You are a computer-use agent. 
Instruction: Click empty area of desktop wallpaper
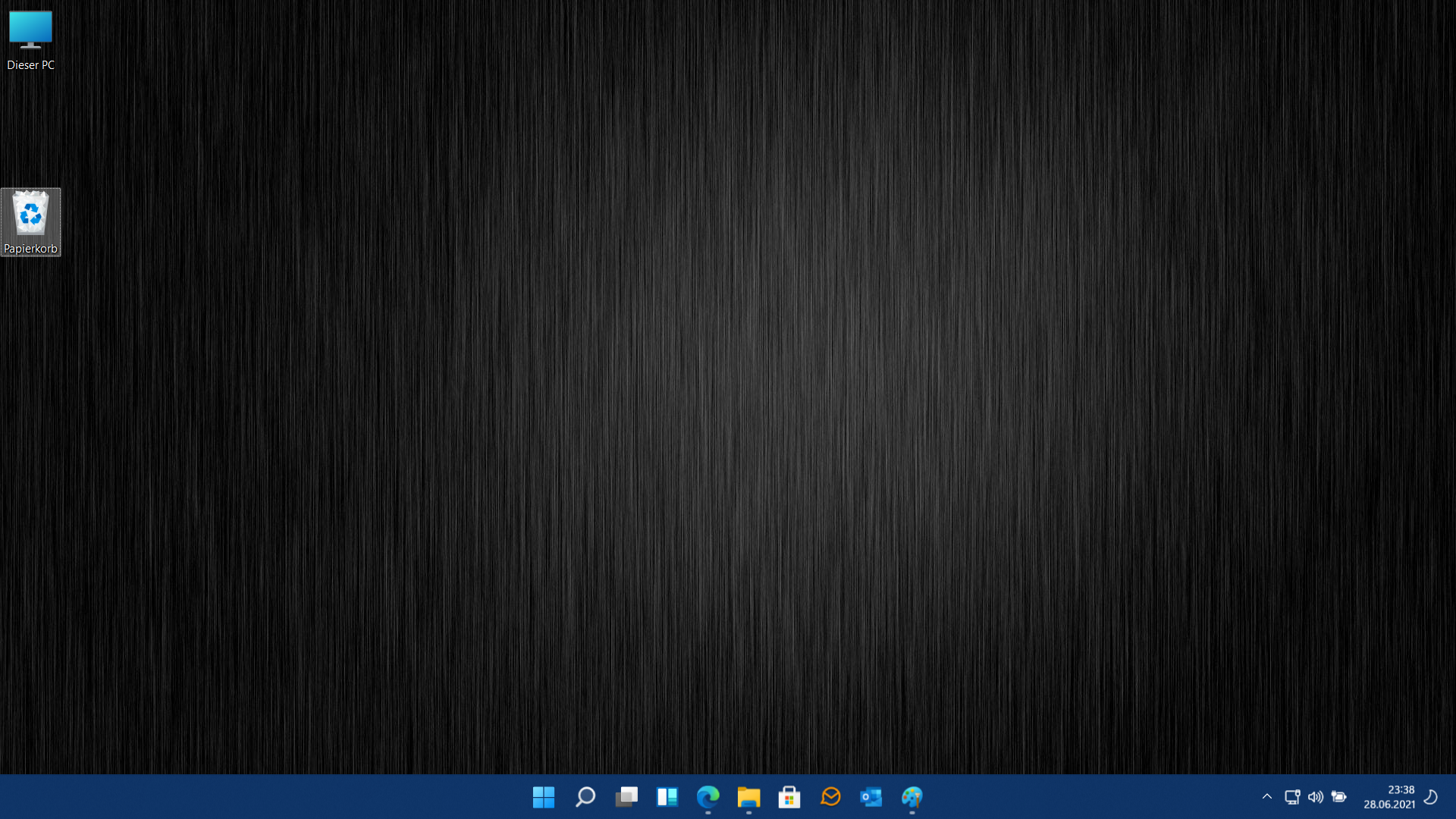[728, 379]
